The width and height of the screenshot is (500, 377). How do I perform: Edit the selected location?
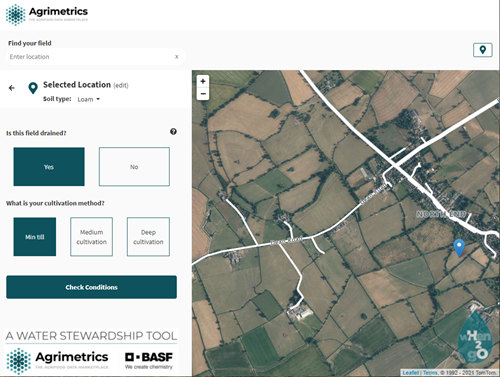121,85
